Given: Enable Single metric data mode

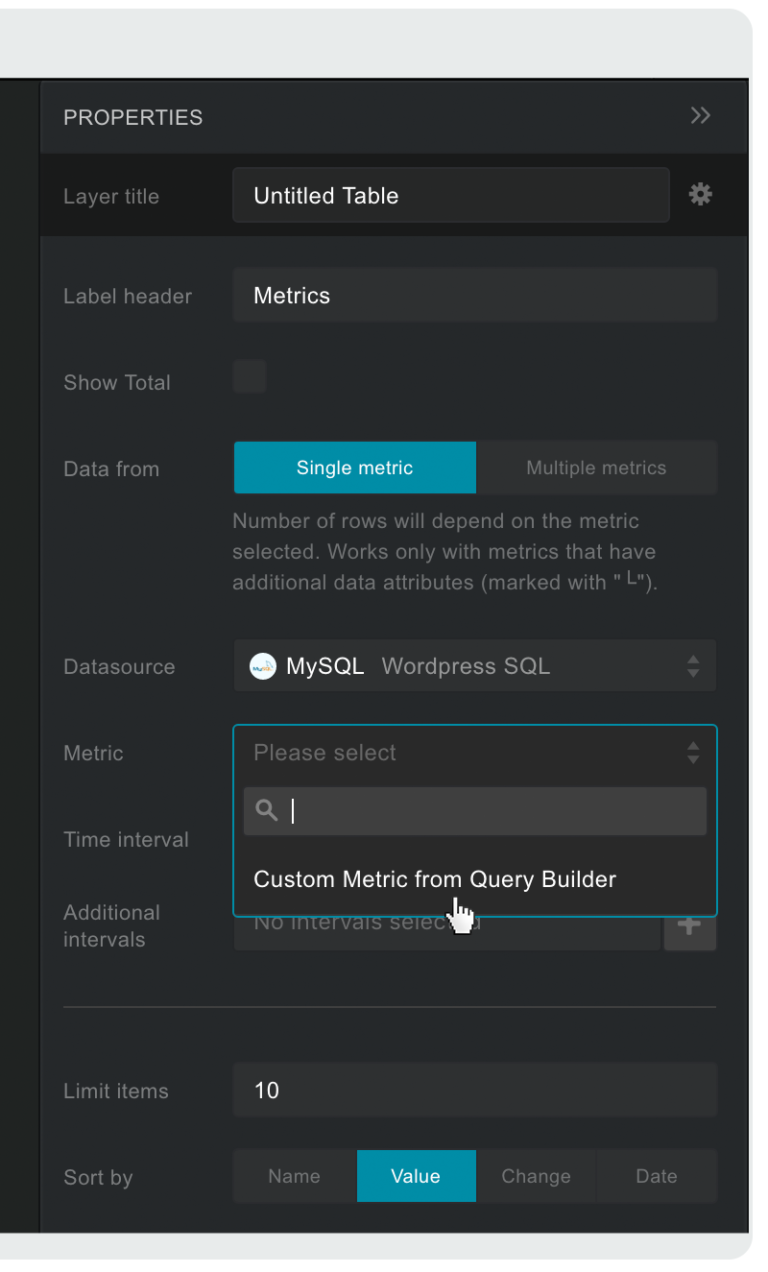Looking at the screenshot, I should point(354,467).
